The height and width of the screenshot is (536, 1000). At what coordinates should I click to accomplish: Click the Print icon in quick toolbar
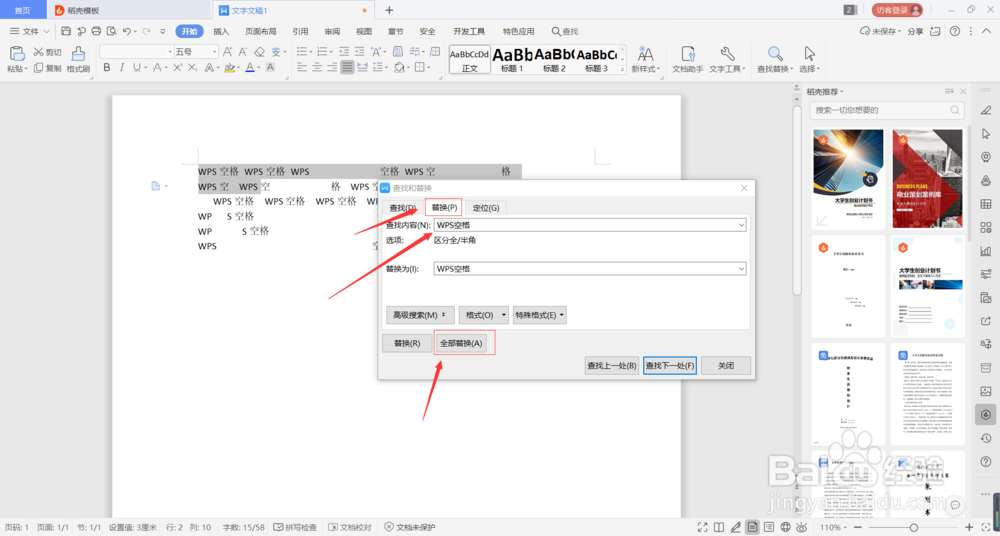coord(96,31)
